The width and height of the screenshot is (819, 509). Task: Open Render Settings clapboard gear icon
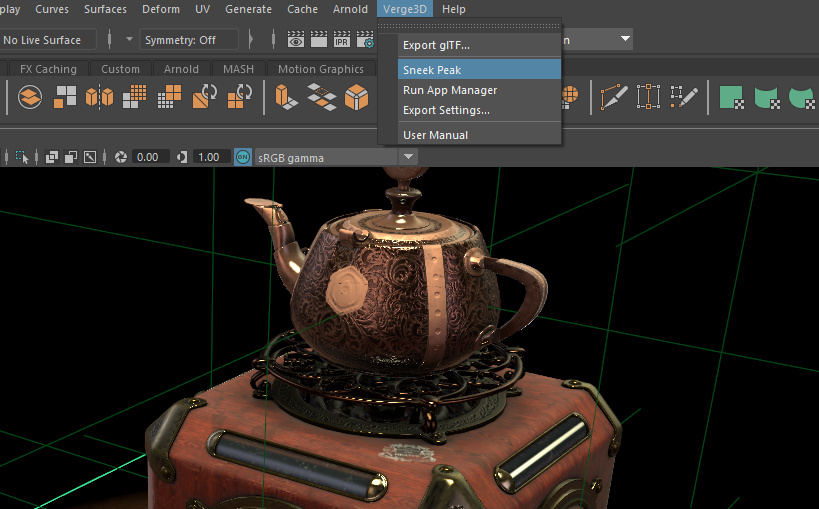pyautogui.click(x=365, y=40)
